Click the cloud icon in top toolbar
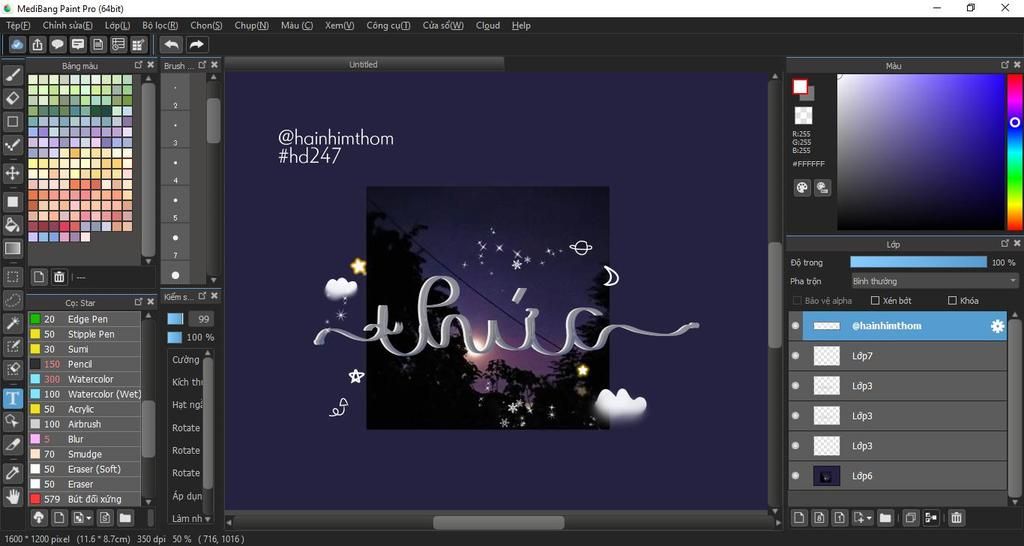The image size is (1024, 546). (x=18, y=44)
